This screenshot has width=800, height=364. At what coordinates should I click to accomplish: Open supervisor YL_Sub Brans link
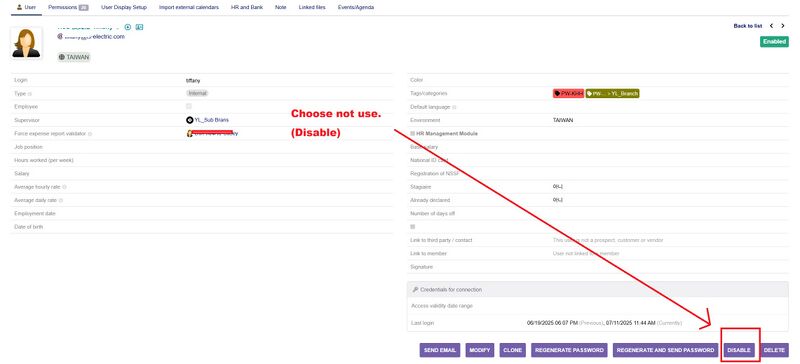[211, 120]
